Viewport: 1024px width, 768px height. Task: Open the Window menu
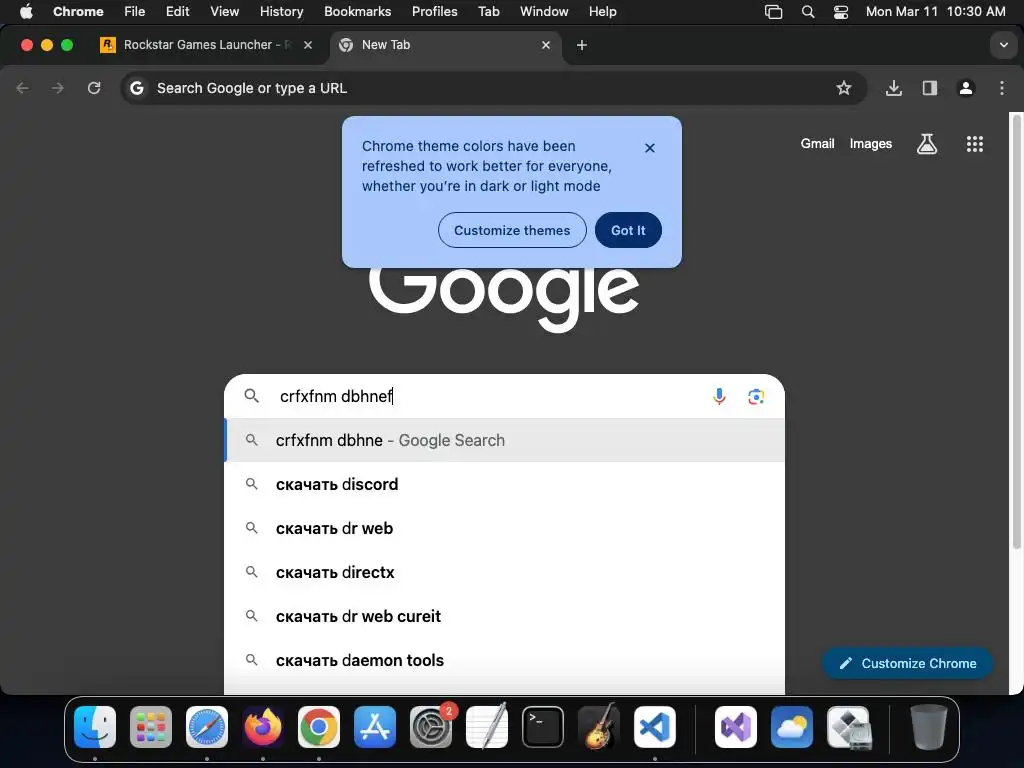point(544,12)
